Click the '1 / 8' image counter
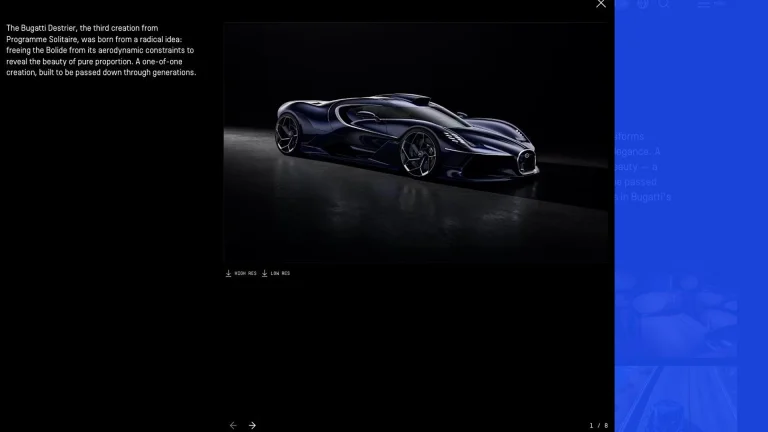Image resolution: width=768 pixels, height=432 pixels. (599, 426)
